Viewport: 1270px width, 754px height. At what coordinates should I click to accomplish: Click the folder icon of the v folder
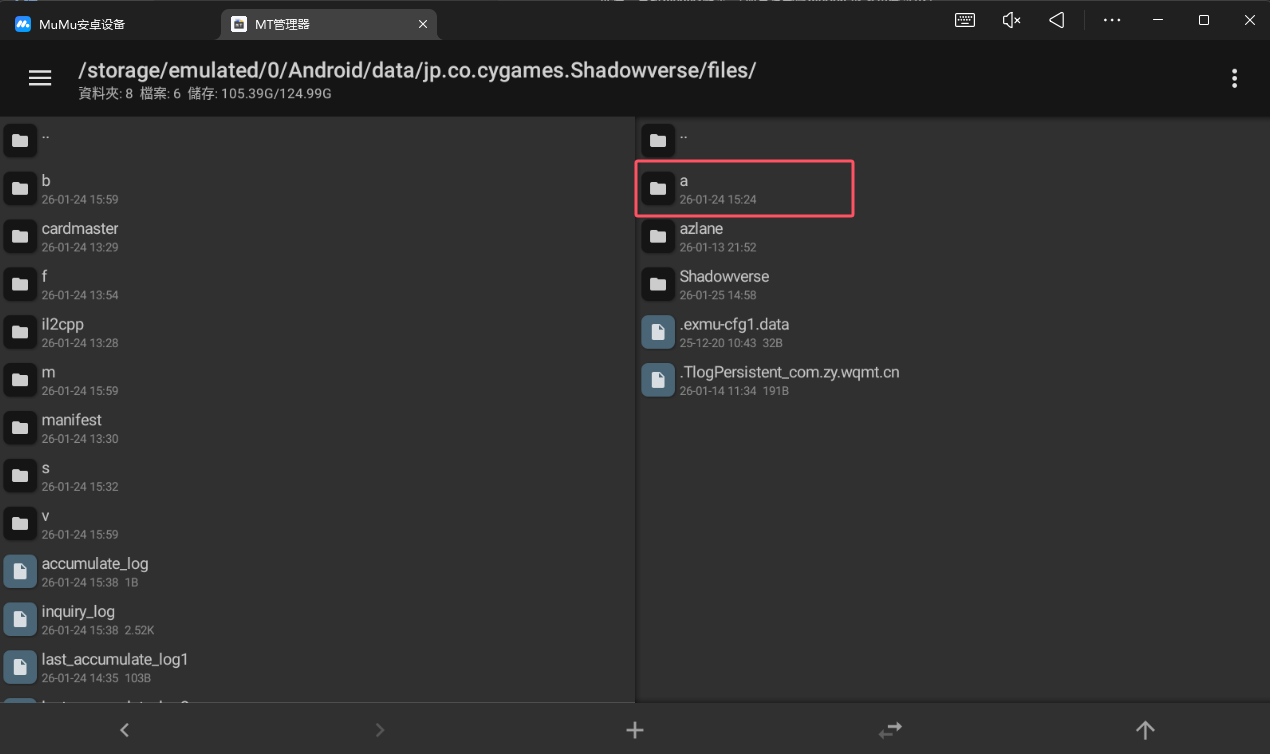(20, 524)
